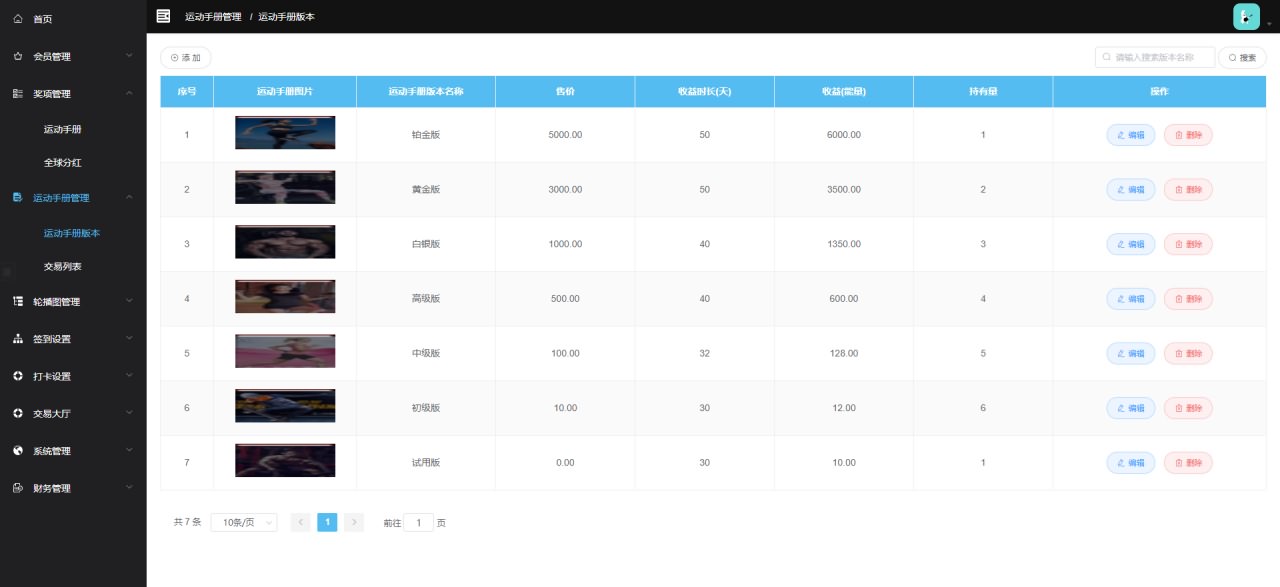1280x587 pixels.
Task: Click the 签到设置 sidebar icon
Action: click(18, 339)
